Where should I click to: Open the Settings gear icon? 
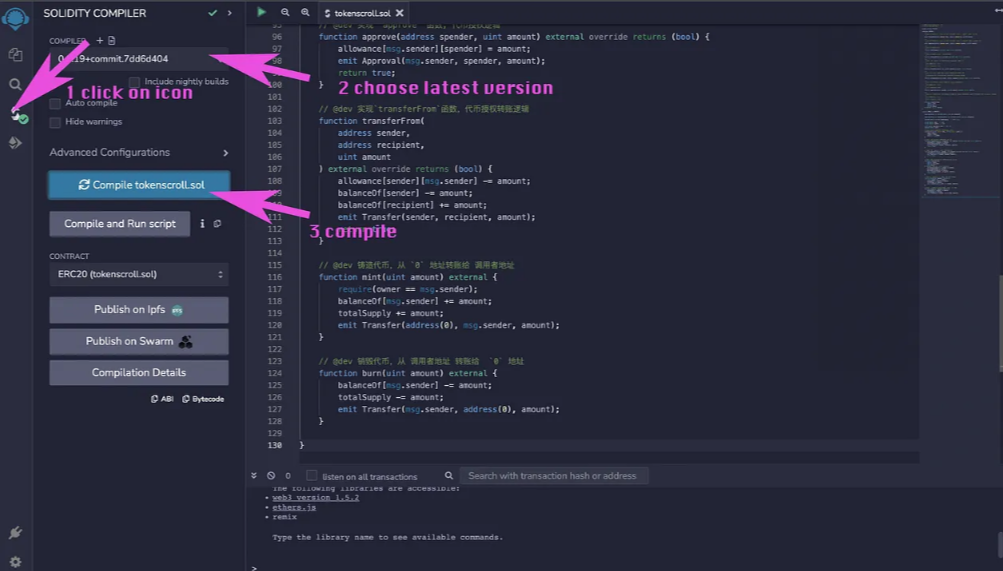15,561
